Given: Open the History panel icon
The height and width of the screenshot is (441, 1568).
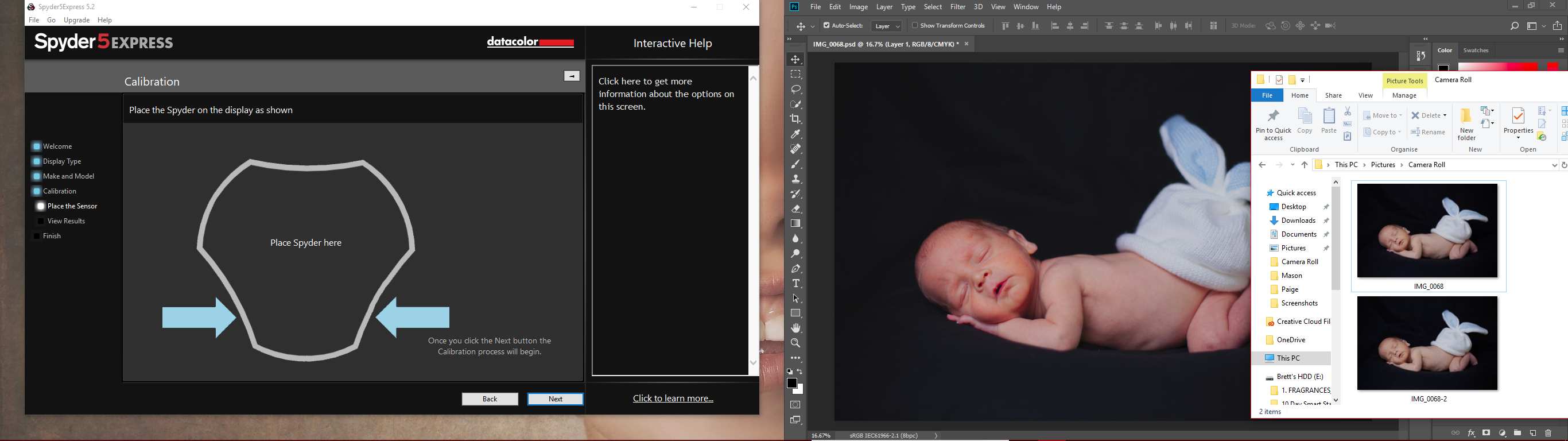Looking at the screenshot, I should point(1420,56).
